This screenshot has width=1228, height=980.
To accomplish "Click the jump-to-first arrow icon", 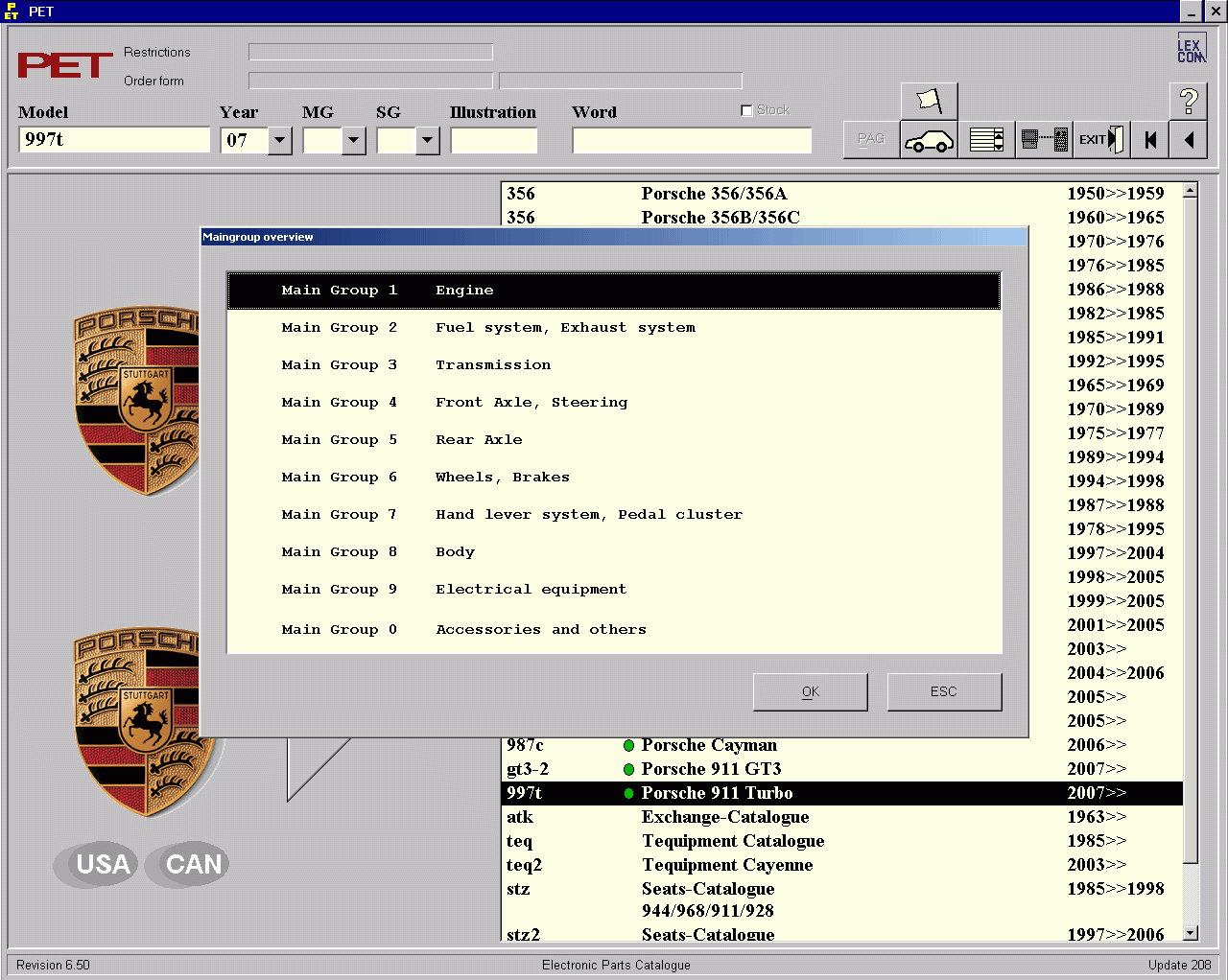I will click(1150, 140).
